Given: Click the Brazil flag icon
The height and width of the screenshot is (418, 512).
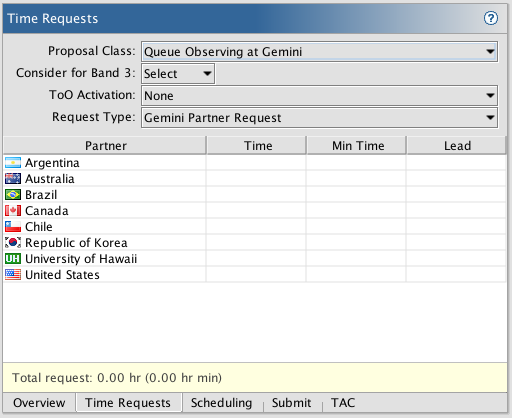Looking at the screenshot, I should click(13, 195).
